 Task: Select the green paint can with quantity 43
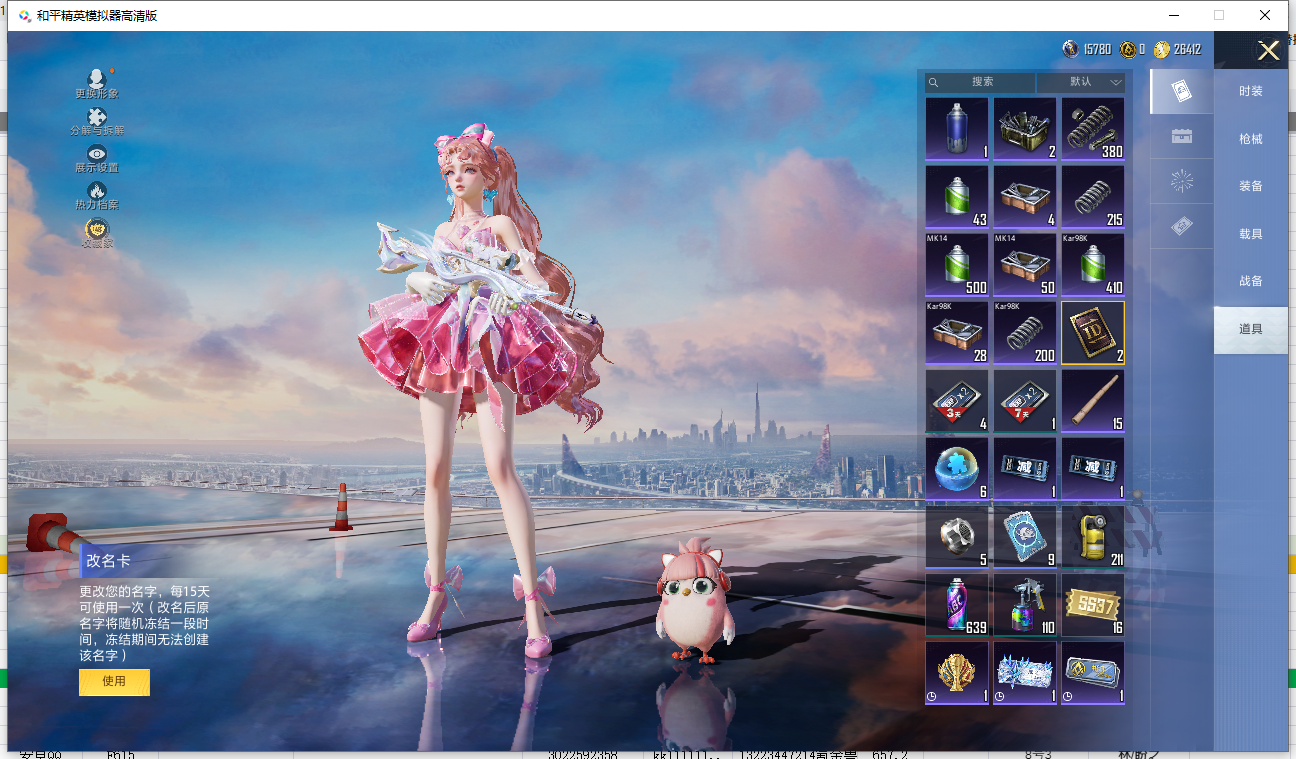[x=957, y=197]
